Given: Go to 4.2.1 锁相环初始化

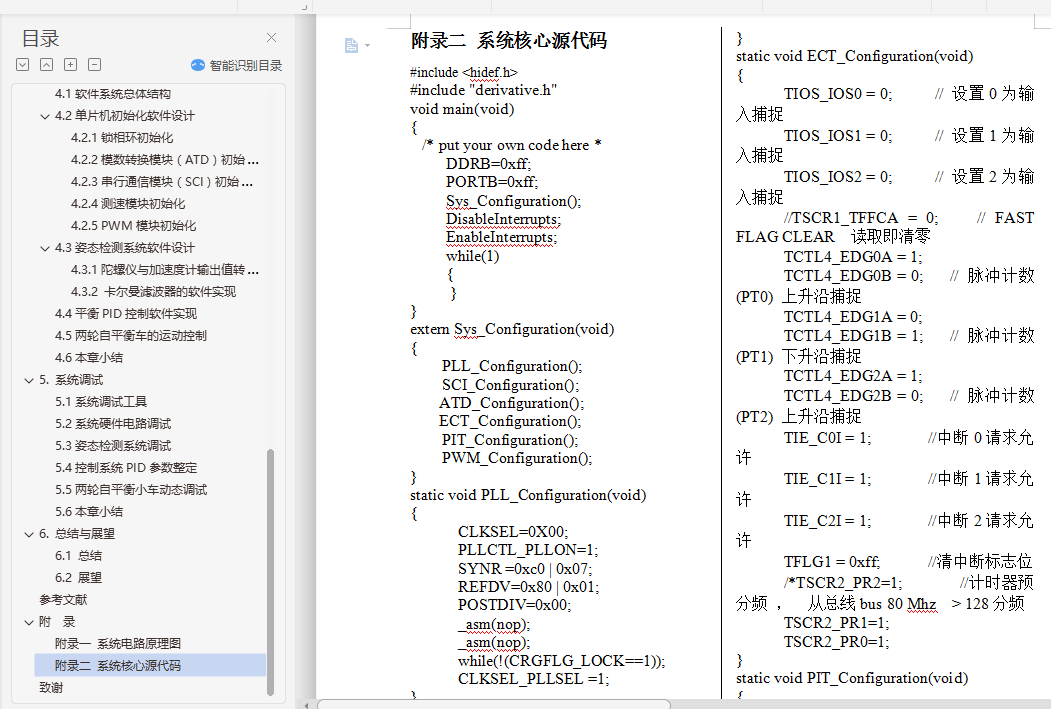Looking at the screenshot, I should [122, 137].
